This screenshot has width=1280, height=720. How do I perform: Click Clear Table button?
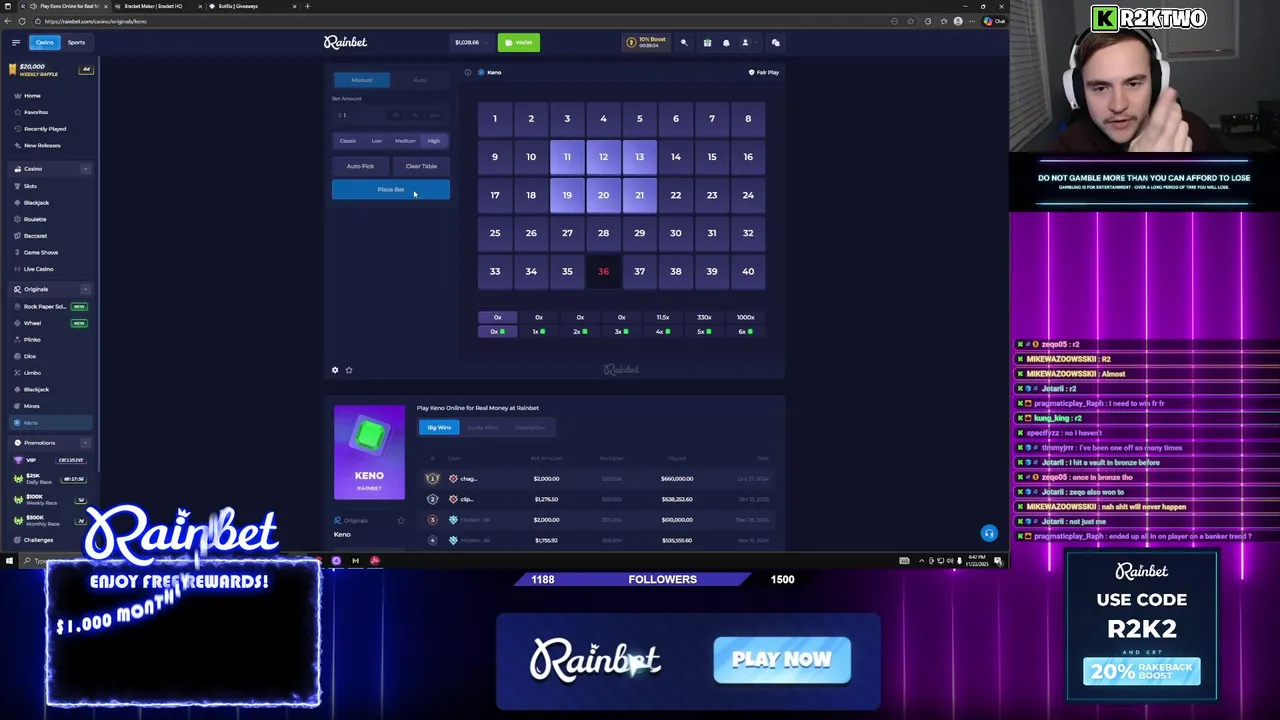coord(421,166)
